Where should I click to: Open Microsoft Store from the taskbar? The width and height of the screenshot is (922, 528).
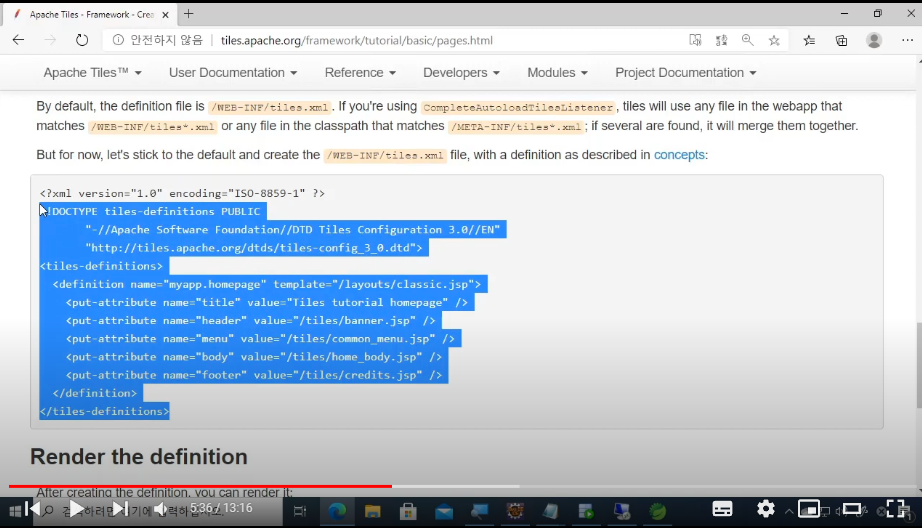point(408,511)
